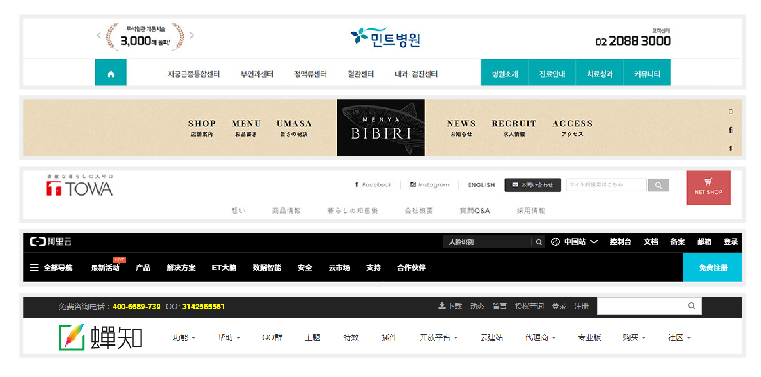Open the 全部导航 hamburger menu
Image resolution: width=761 pixels, height=377 pixels.
(x=51, y=268)
